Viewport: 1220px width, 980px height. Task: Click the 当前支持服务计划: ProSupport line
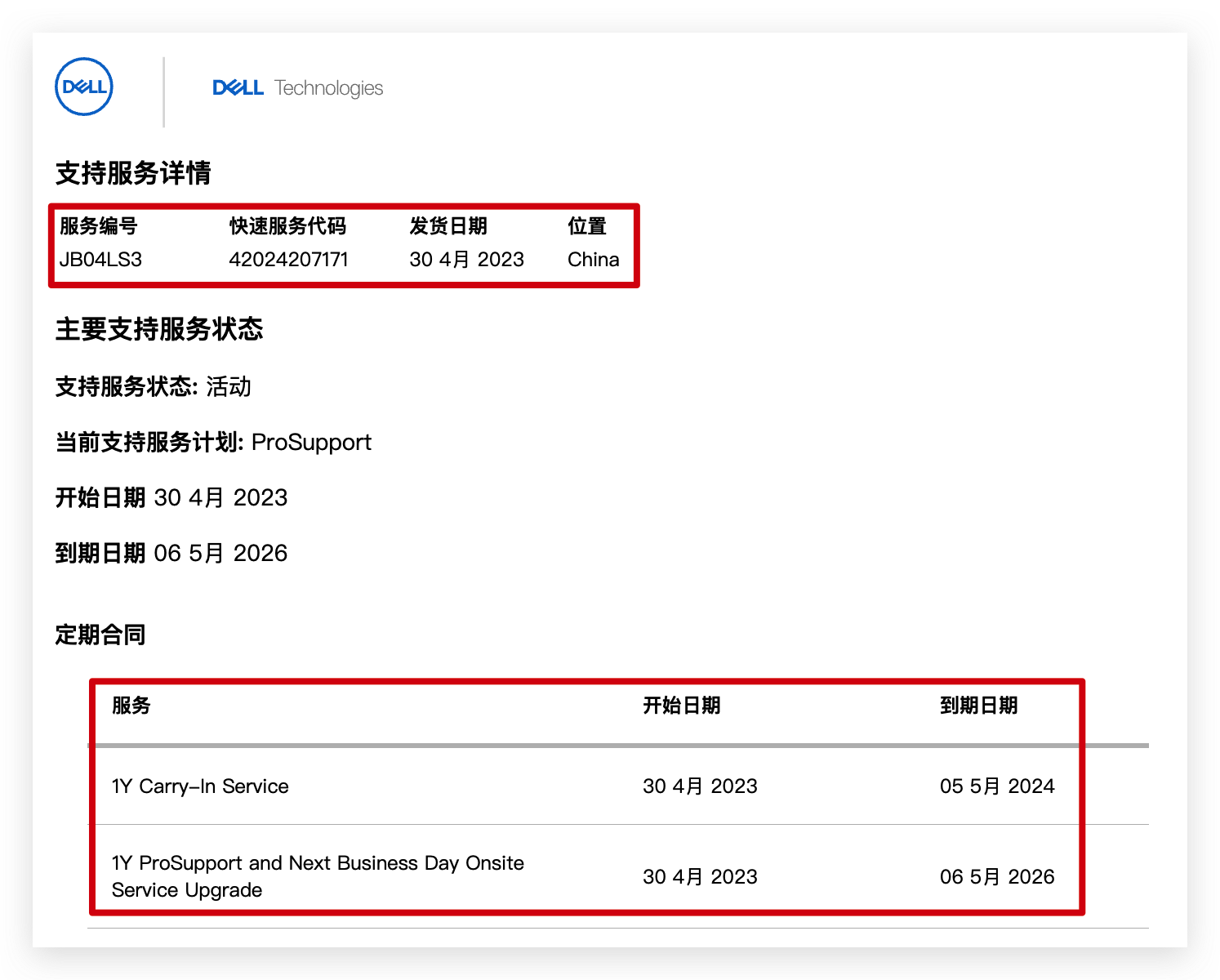click(213, 442)
